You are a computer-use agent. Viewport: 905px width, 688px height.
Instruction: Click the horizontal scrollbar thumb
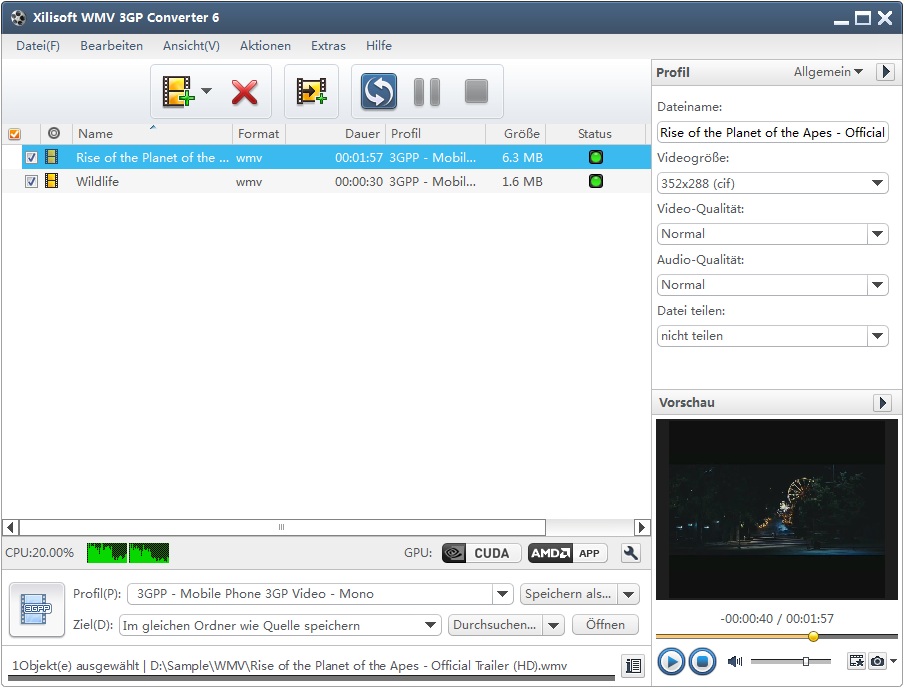(282, 528)
